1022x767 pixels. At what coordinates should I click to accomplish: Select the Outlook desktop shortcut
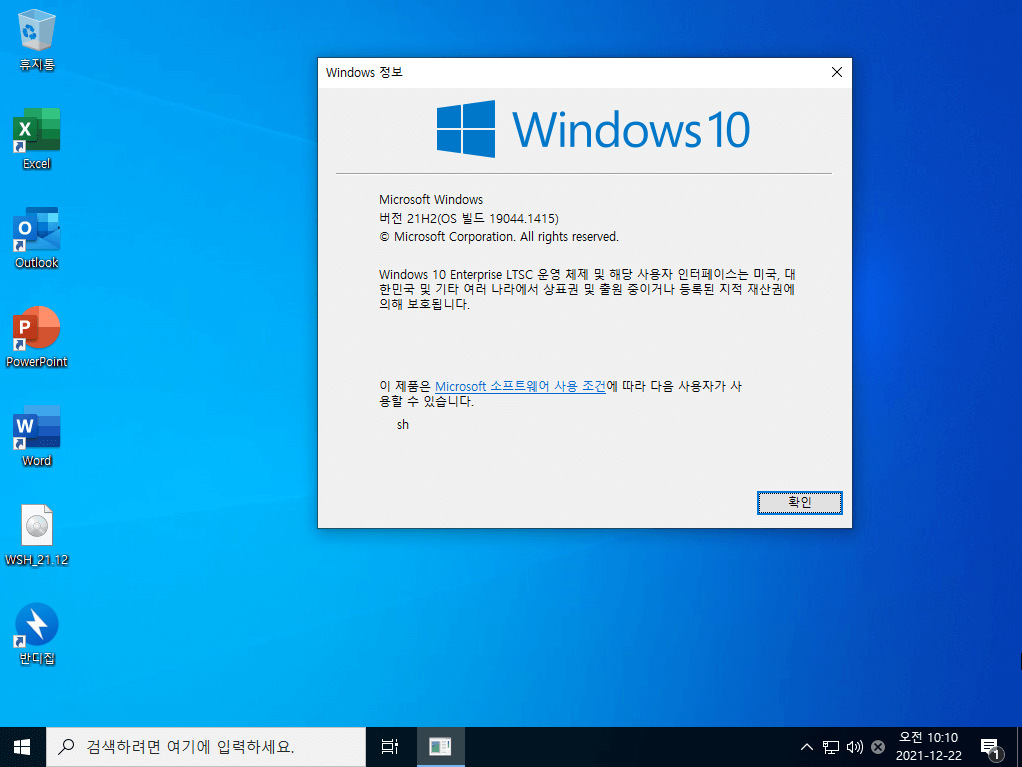pos(36,238)
